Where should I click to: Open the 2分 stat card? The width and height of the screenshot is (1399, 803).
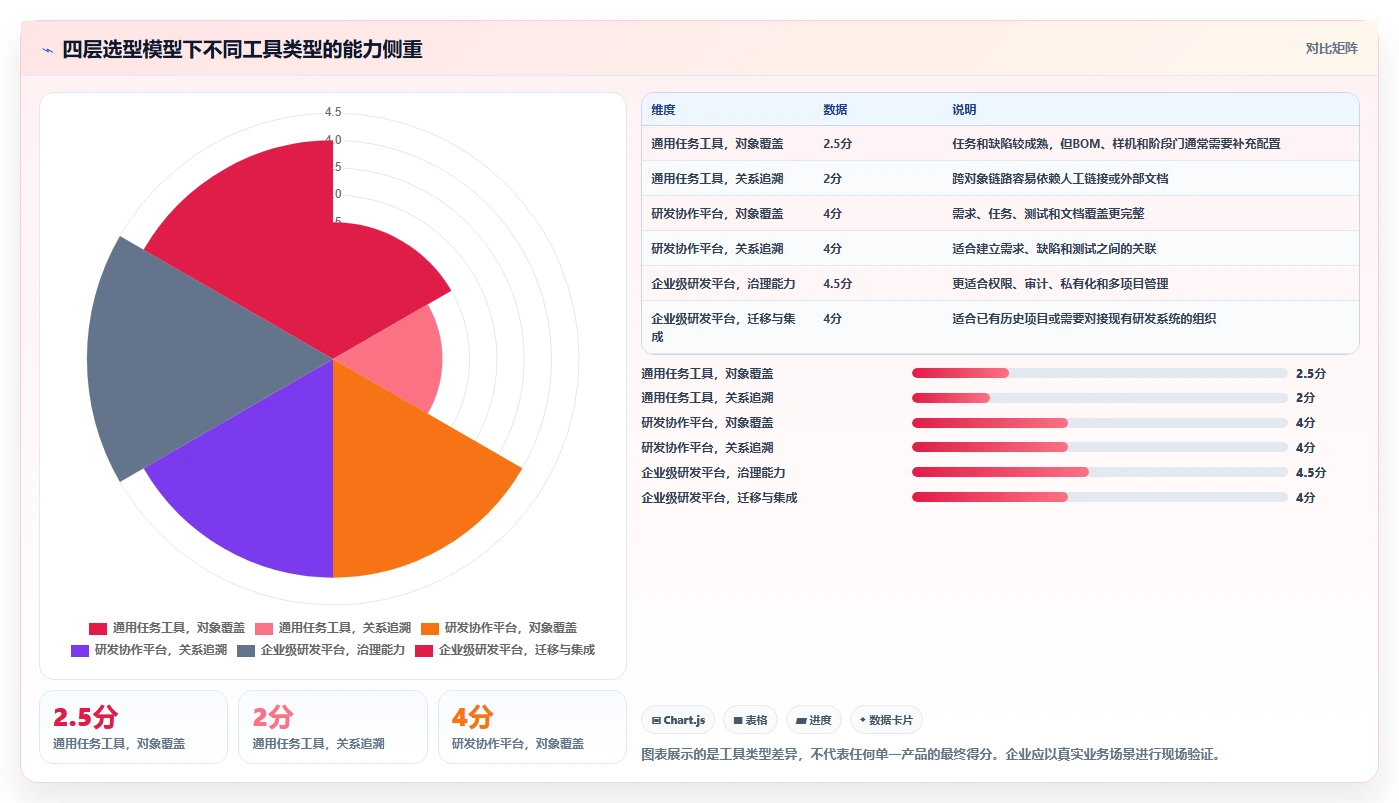point(333,727)
